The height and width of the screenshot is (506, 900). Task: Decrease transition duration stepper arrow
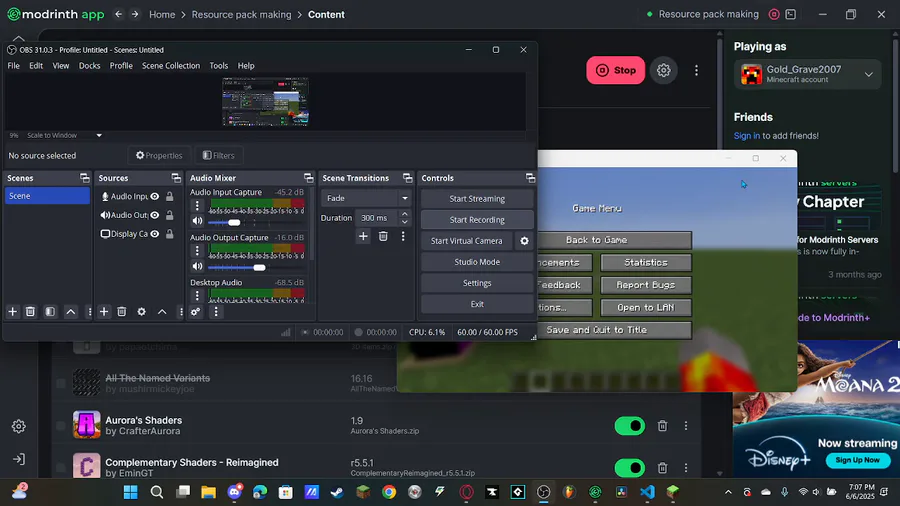click(x=405, y=222)
